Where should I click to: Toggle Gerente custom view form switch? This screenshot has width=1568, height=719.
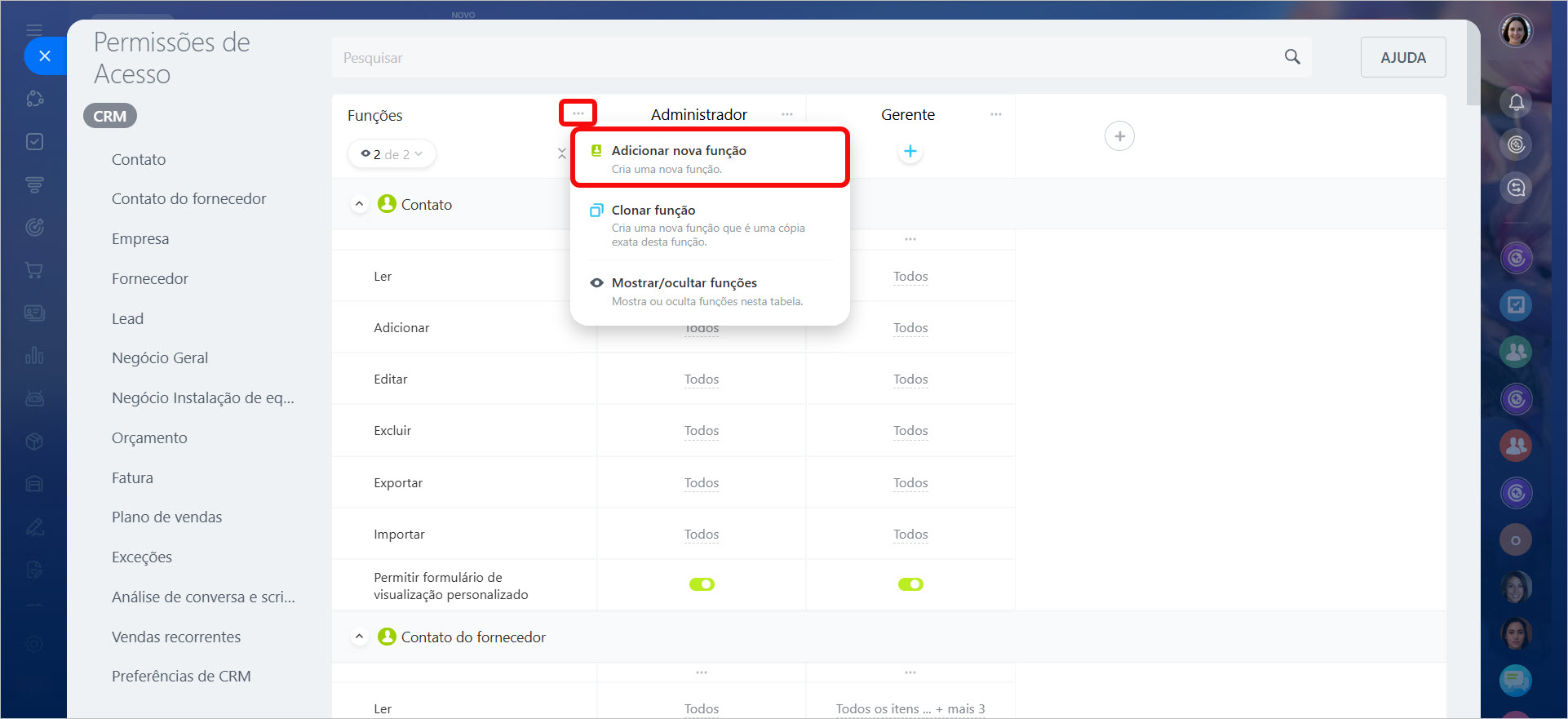tap(910, 584)
